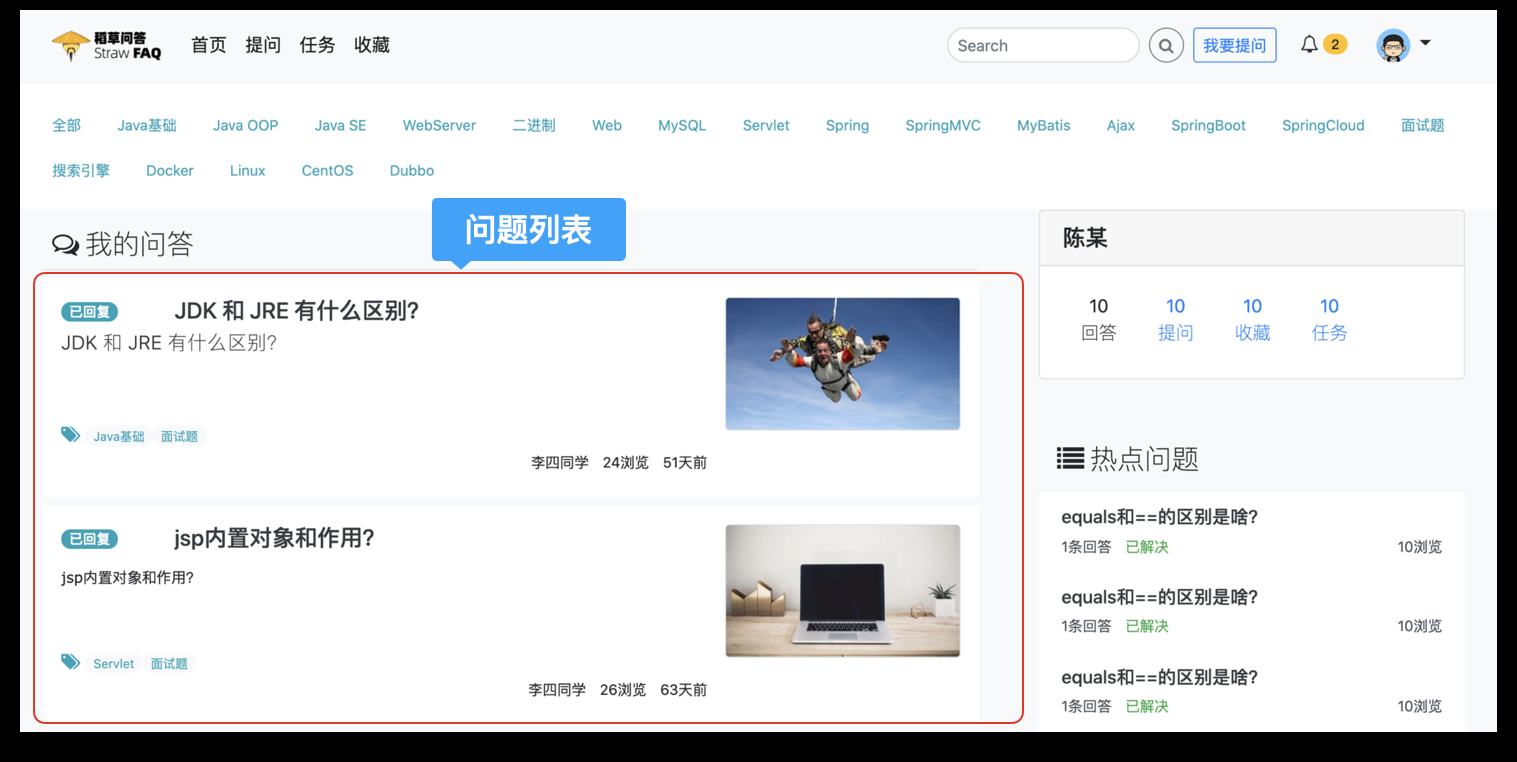Select the 面试题 category in tag bar
Image resolution: width=1517 pixels, height=762 pixels.
[x=1423, y=125]
